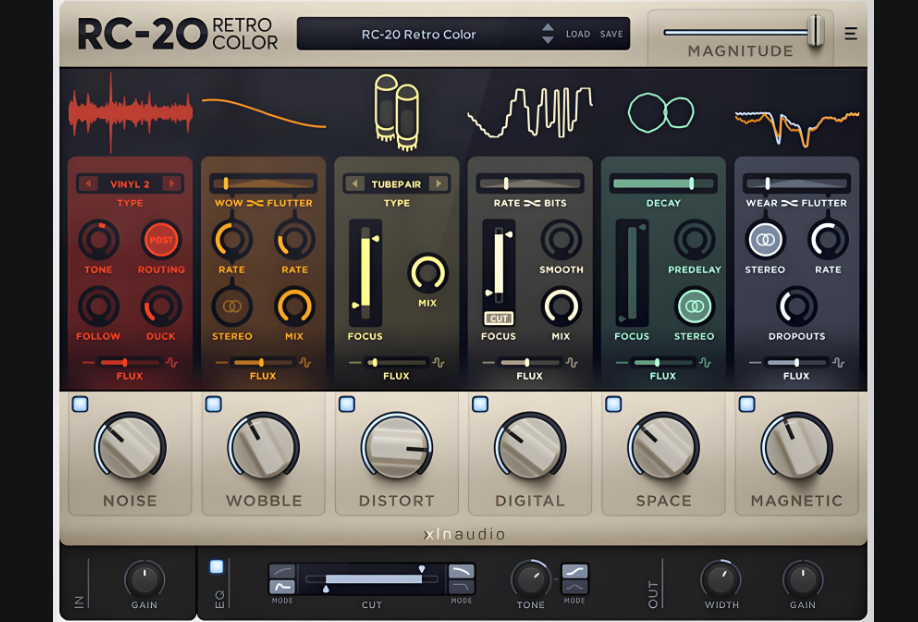Click the CUT button in Digital module

click(x=498, y=318)
